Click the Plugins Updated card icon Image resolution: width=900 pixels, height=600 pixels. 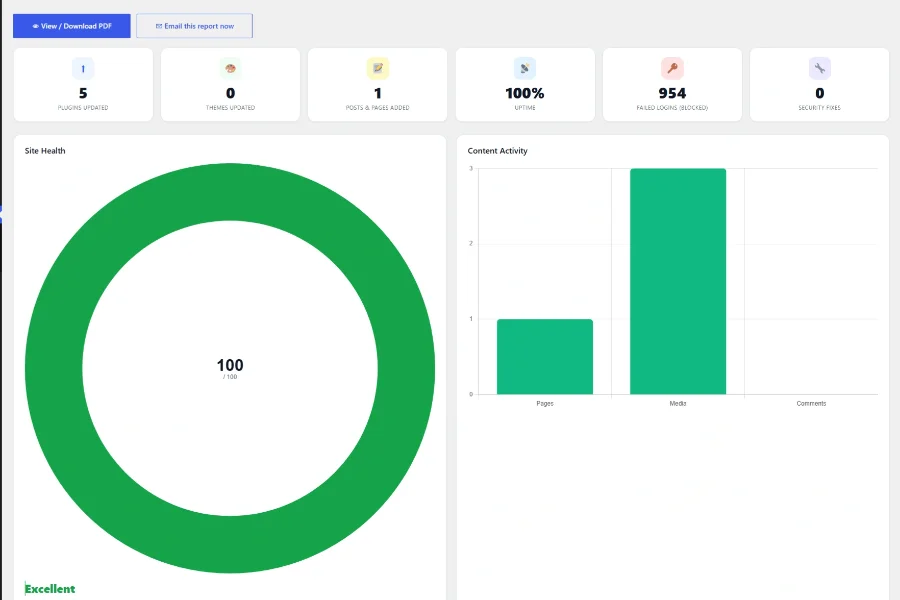(83, 69)
